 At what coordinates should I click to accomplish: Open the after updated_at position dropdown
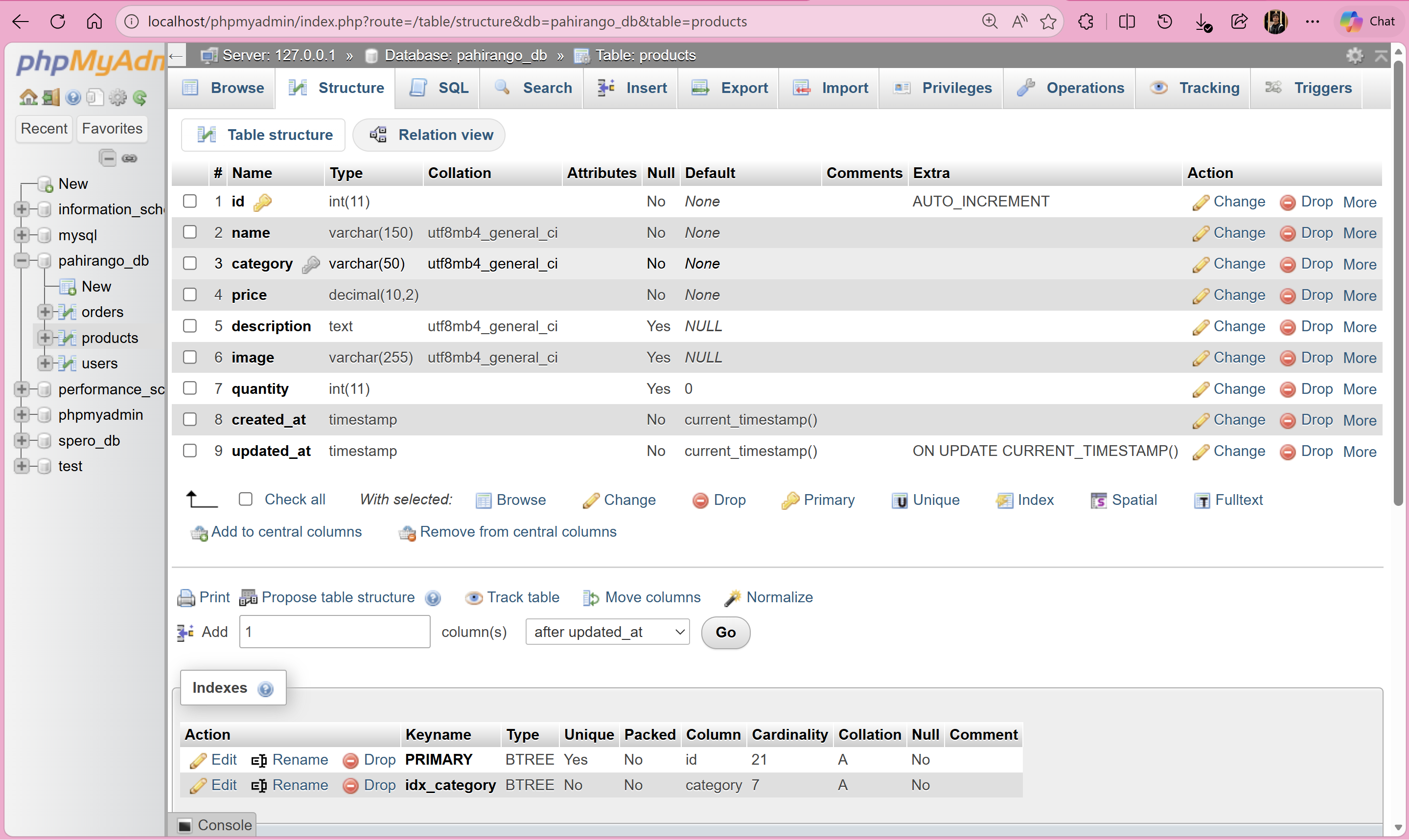click(x=607, y=632)
